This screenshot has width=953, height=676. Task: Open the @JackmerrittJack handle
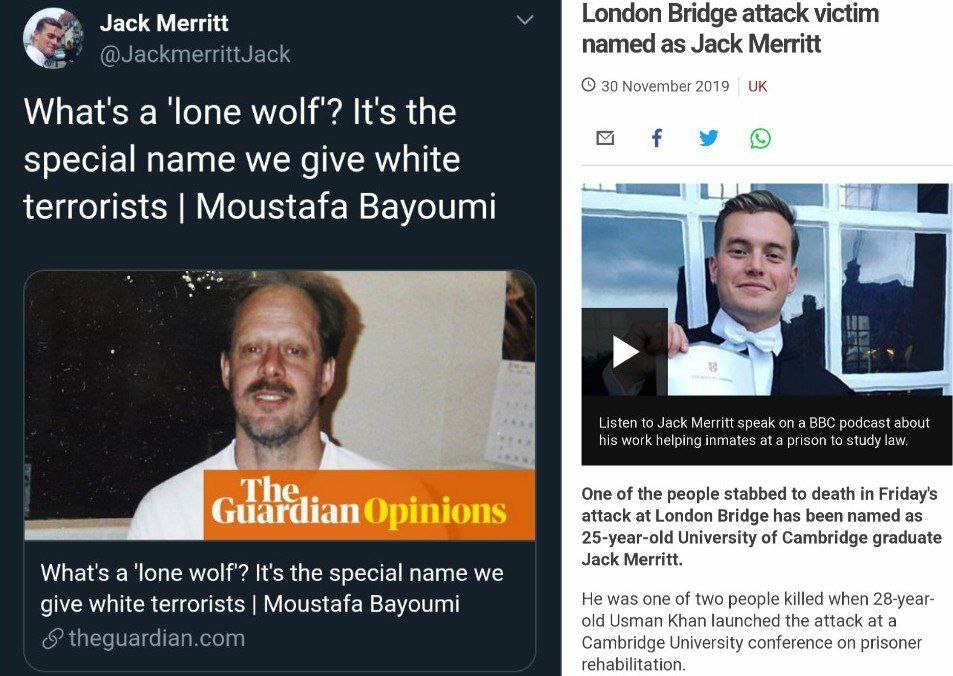[195, 55]
